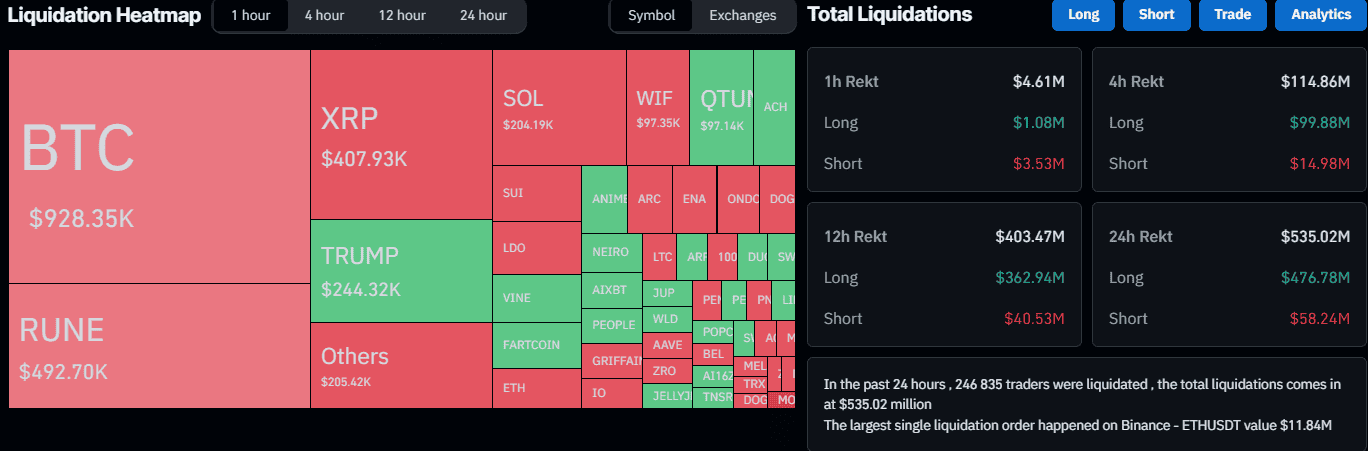Select the 12 hour timeframe tab
This screenshot has width=1368, height=451.
pos(402,16)
